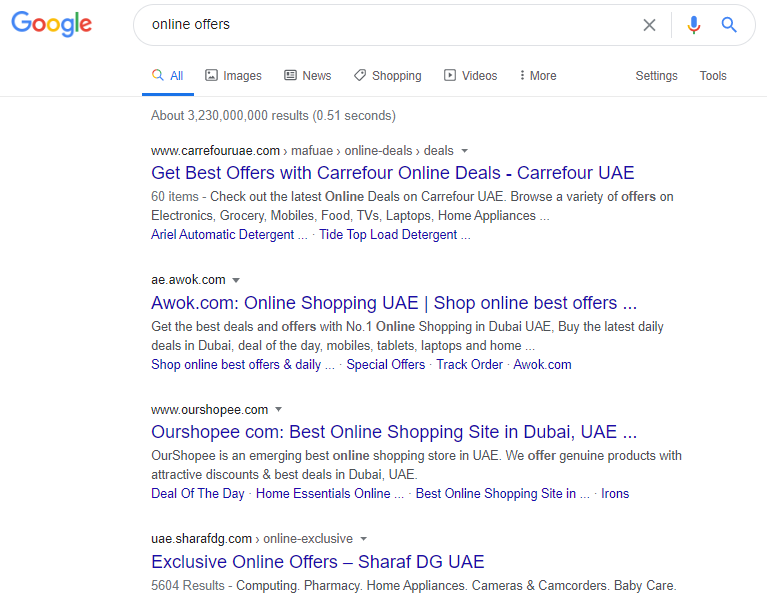Open 'Exclusive Online Offers – Sharaf DG UAE' result

coord(317,562)
